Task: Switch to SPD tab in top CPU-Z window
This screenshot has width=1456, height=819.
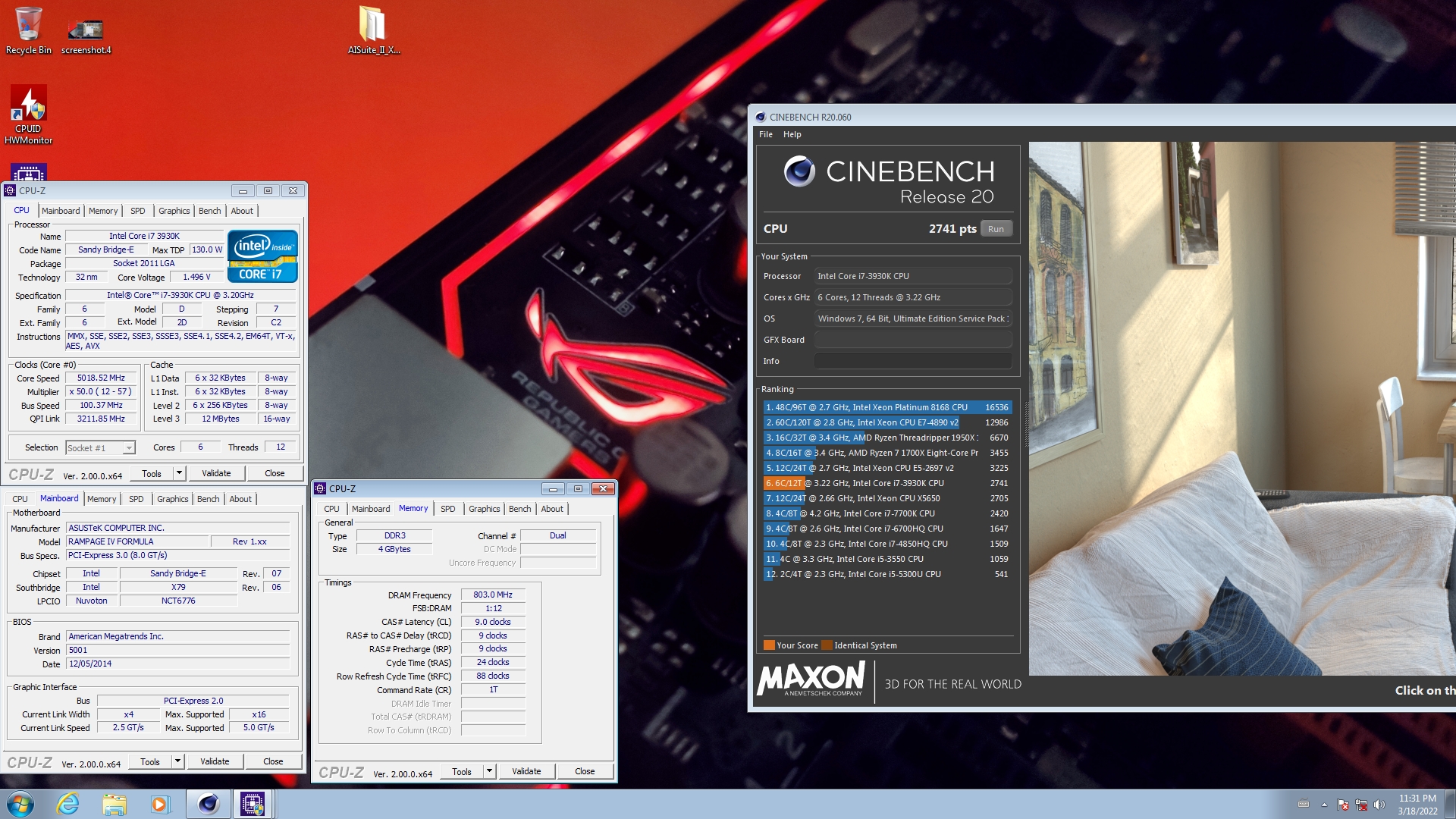Action: pos(137,211)
